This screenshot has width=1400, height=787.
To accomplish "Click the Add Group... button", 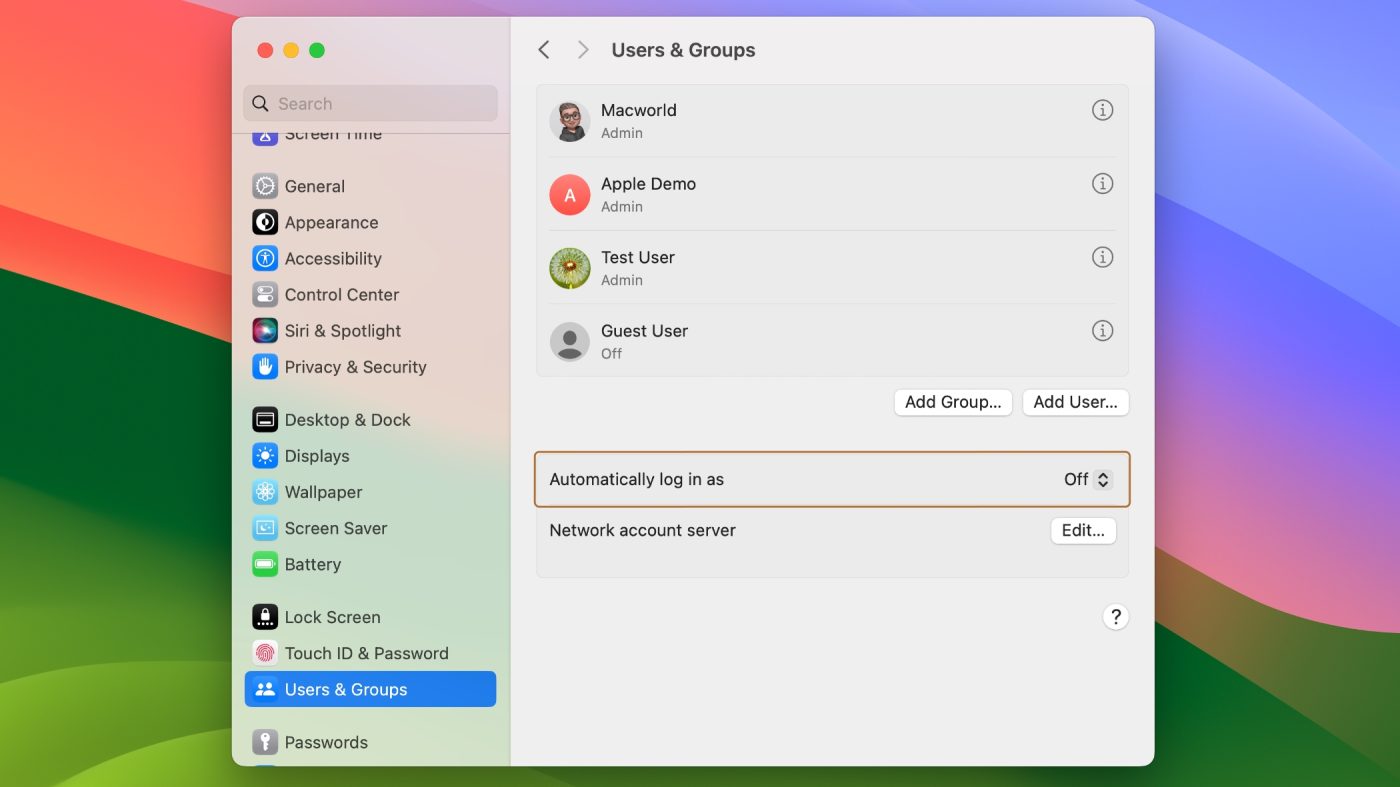I will (x=953, y=402).
